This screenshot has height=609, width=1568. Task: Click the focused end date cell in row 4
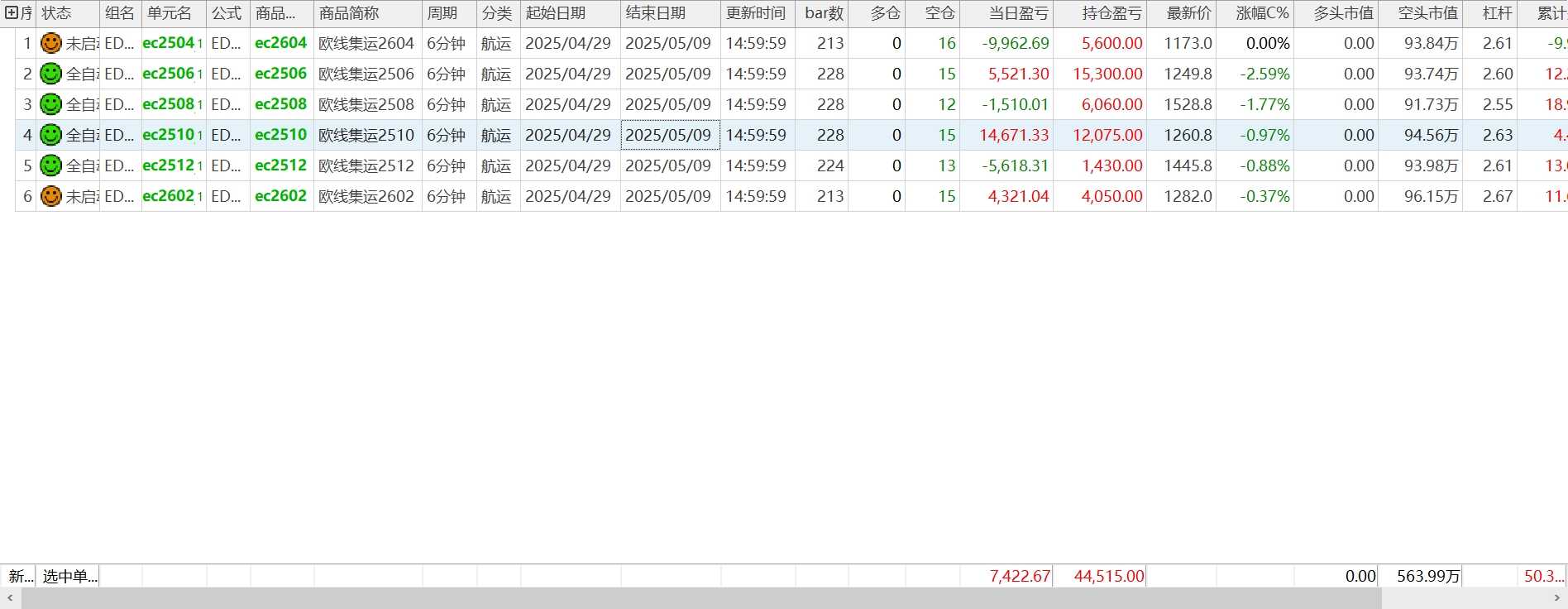pos(670,135)
